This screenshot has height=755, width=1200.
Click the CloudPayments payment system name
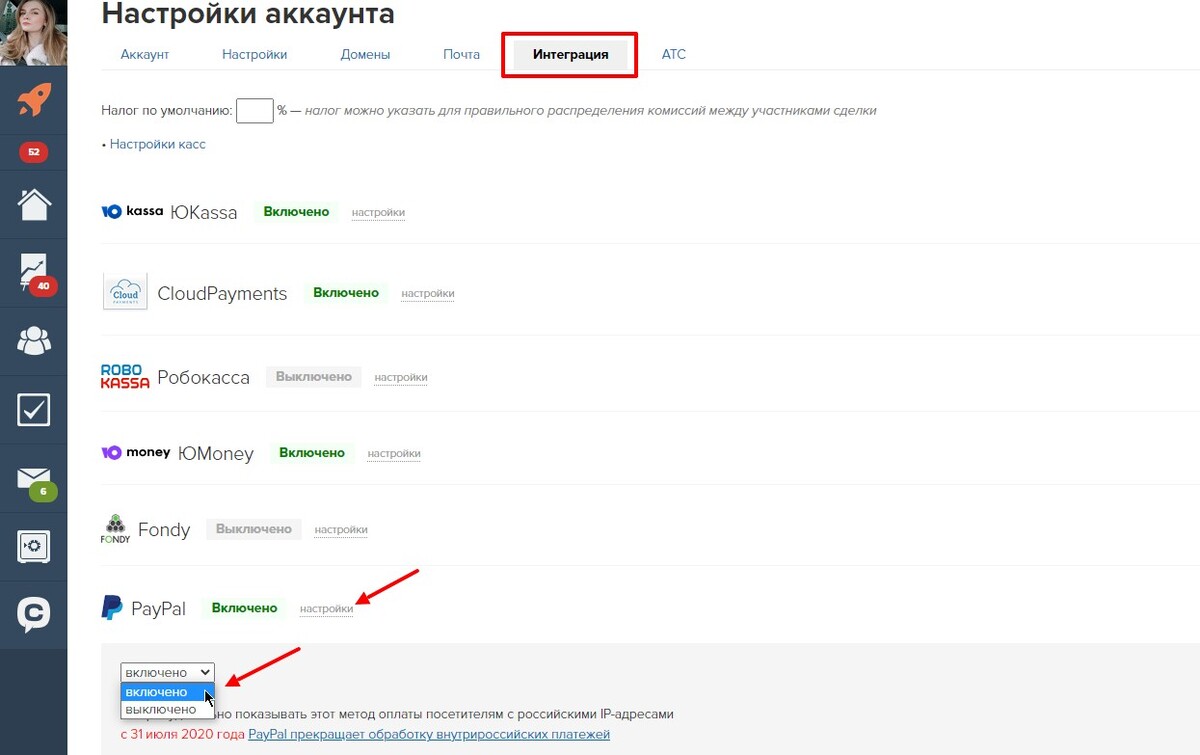[222, 294]
